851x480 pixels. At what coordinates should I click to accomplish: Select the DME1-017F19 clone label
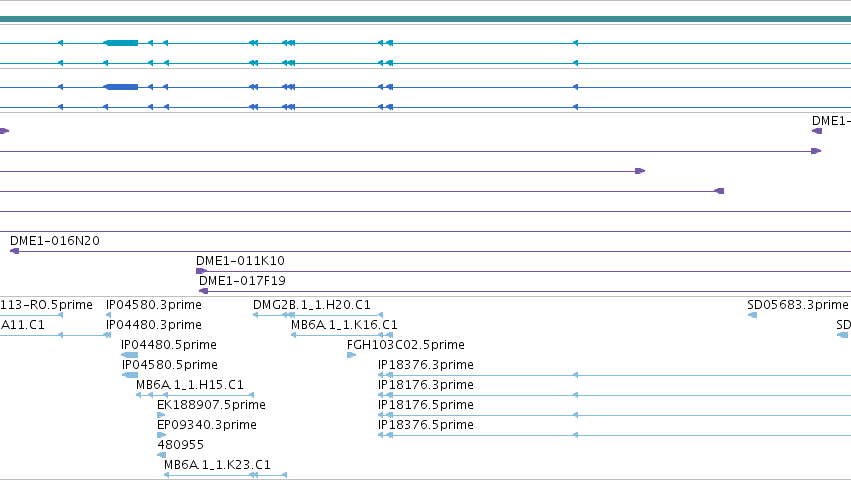(243, 281)
